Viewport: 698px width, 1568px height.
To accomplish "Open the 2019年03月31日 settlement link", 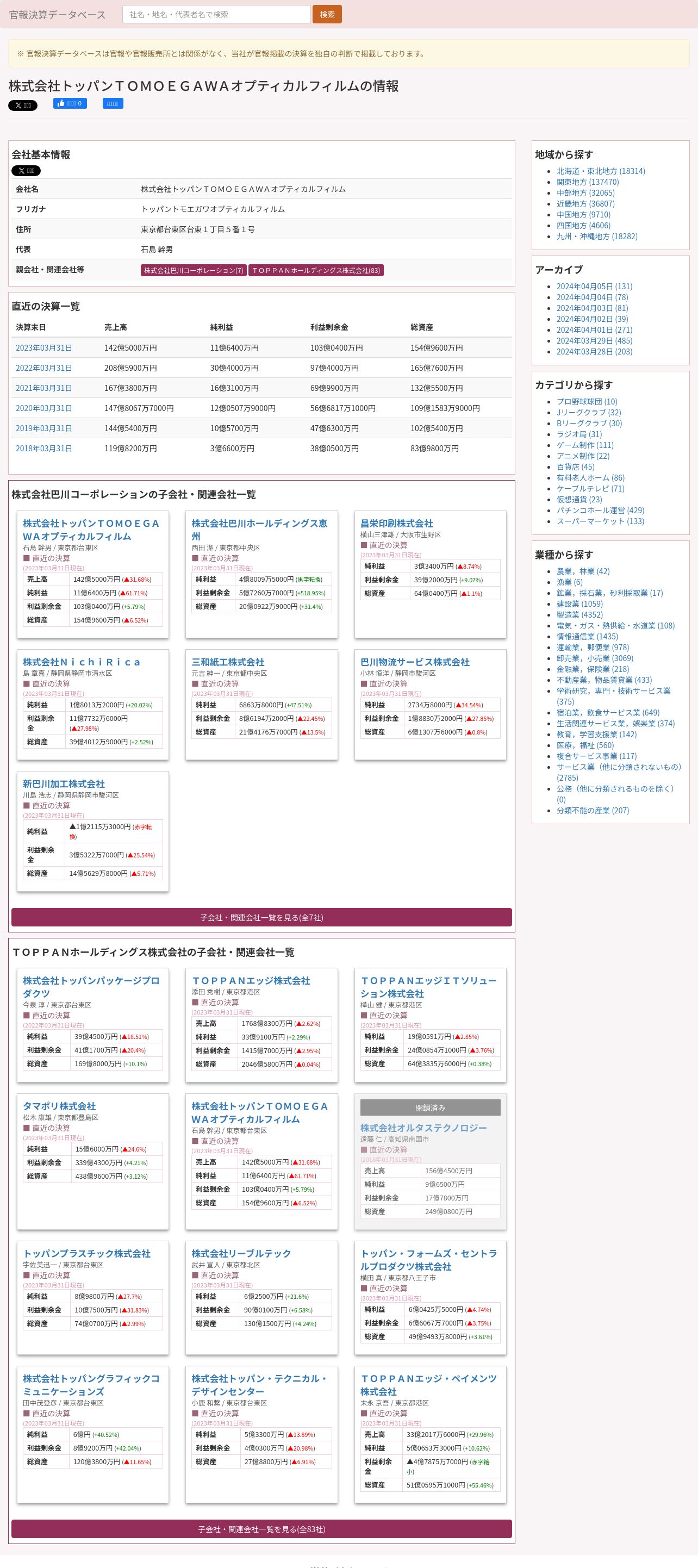I will click(44, 428).
